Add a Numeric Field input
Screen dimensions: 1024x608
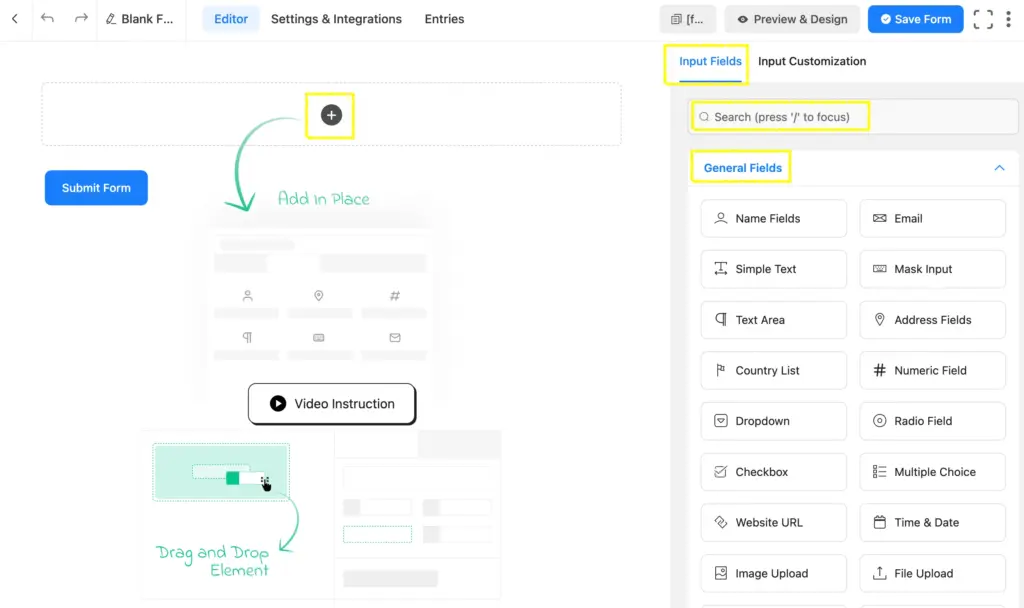[x=931, y=370]
